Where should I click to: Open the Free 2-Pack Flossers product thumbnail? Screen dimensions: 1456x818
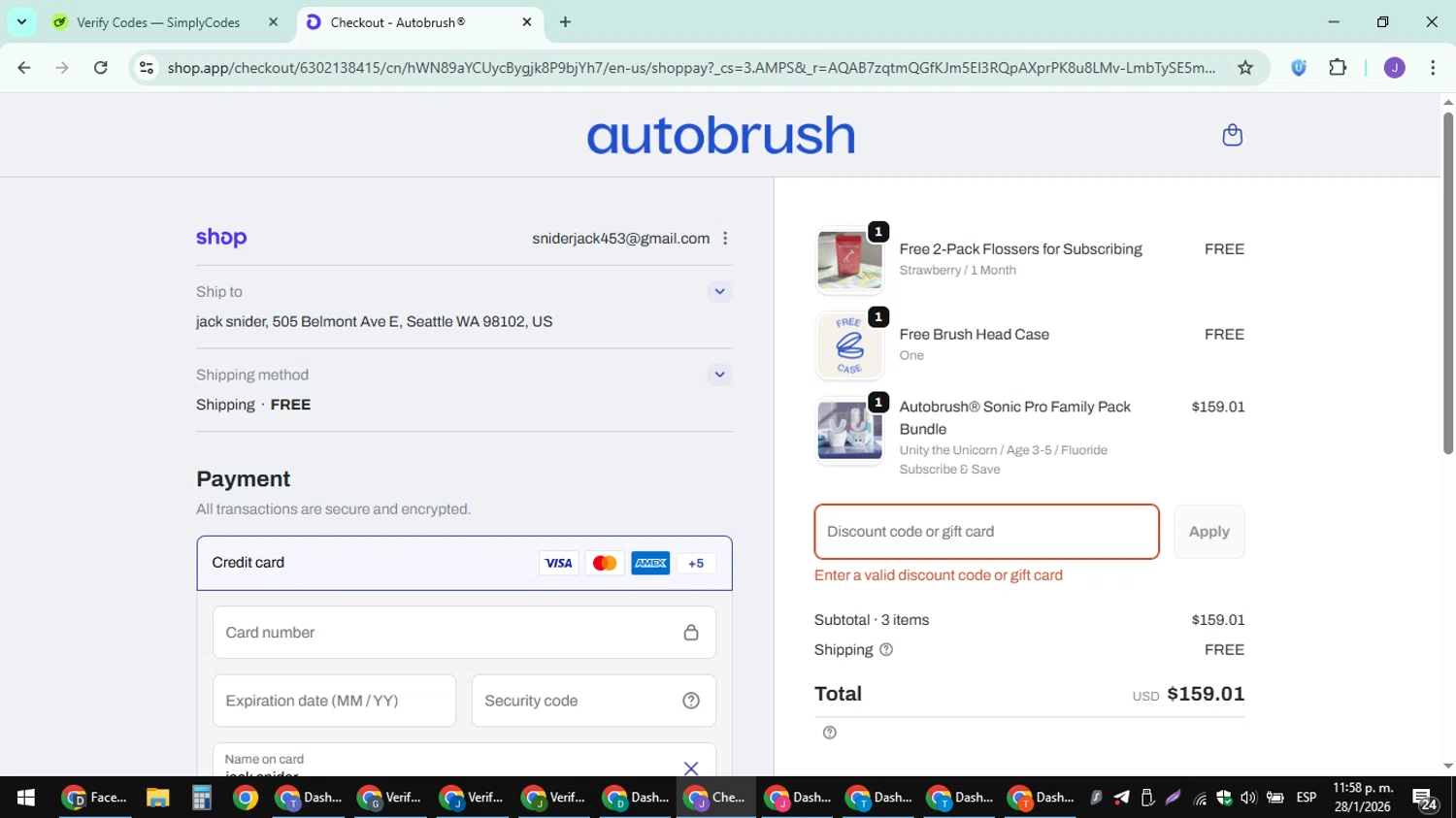click(849, 261)
